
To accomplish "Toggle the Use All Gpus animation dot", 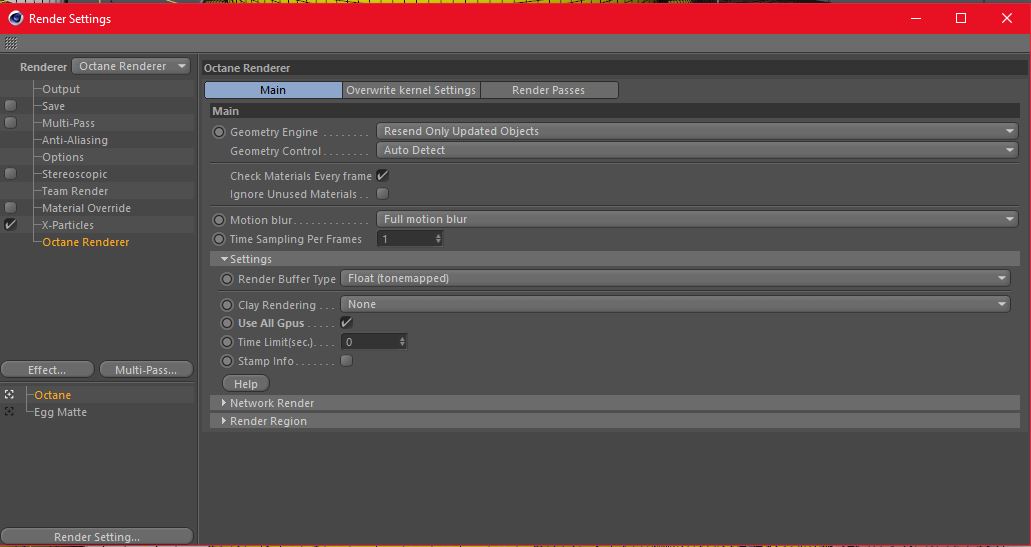I will pos(227,323).
